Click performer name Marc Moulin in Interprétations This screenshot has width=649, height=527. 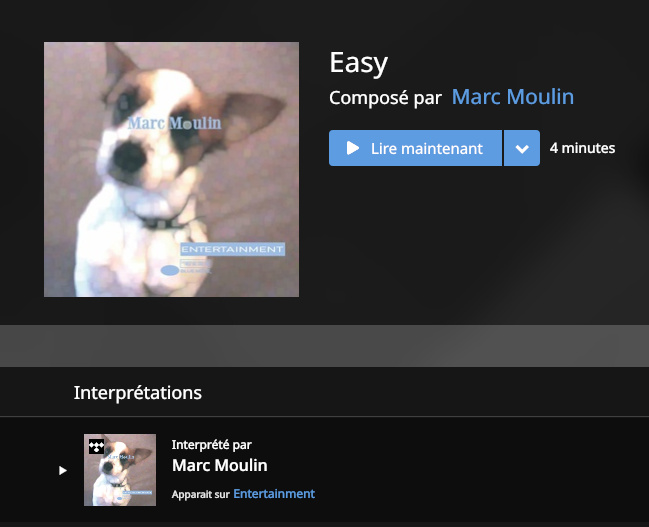tap(220, 465)
